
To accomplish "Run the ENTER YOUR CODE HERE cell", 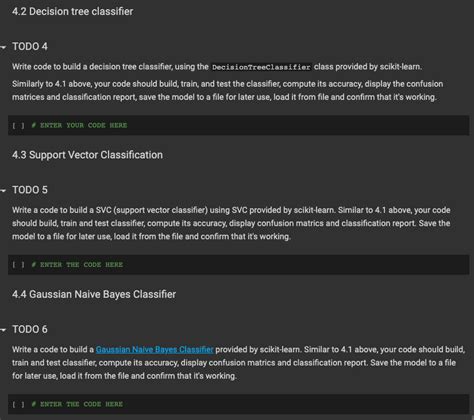I will 18,125.
